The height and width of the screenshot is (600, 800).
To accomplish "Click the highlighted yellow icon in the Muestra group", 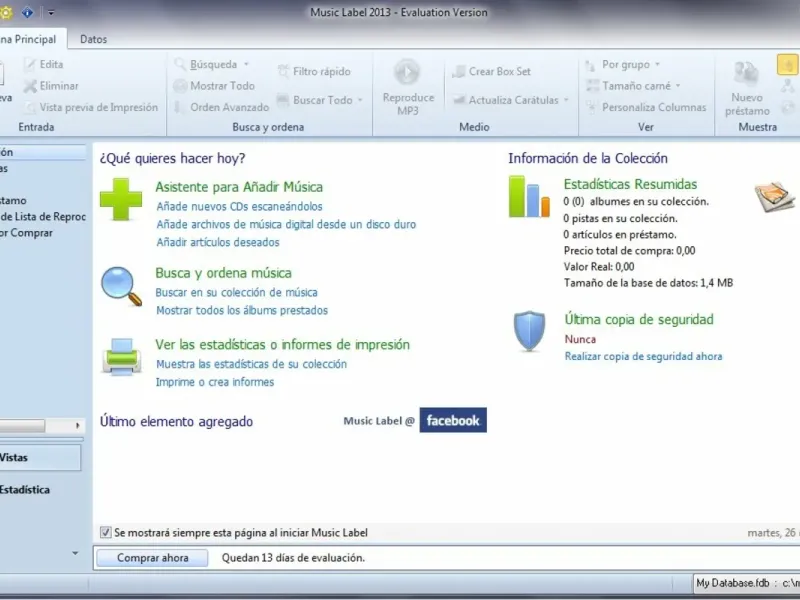I will tap(788, 65).
